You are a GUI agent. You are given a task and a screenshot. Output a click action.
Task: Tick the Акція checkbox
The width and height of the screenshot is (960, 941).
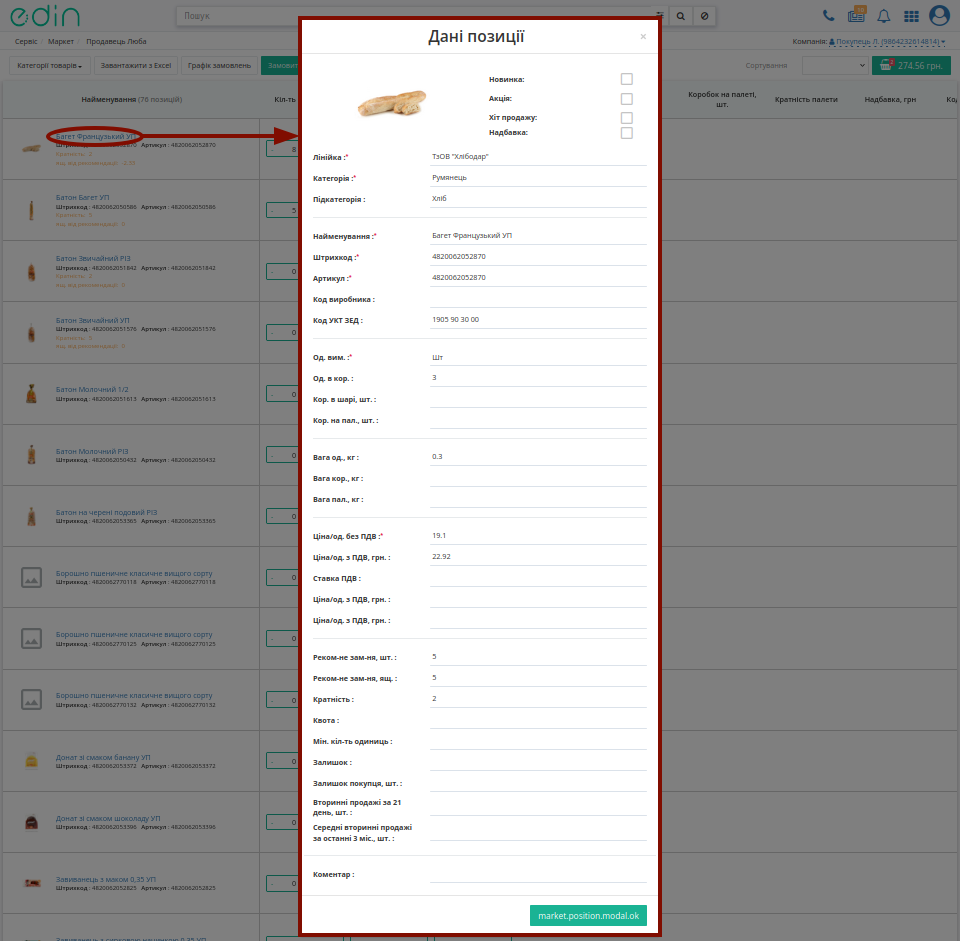click(626, 99)
